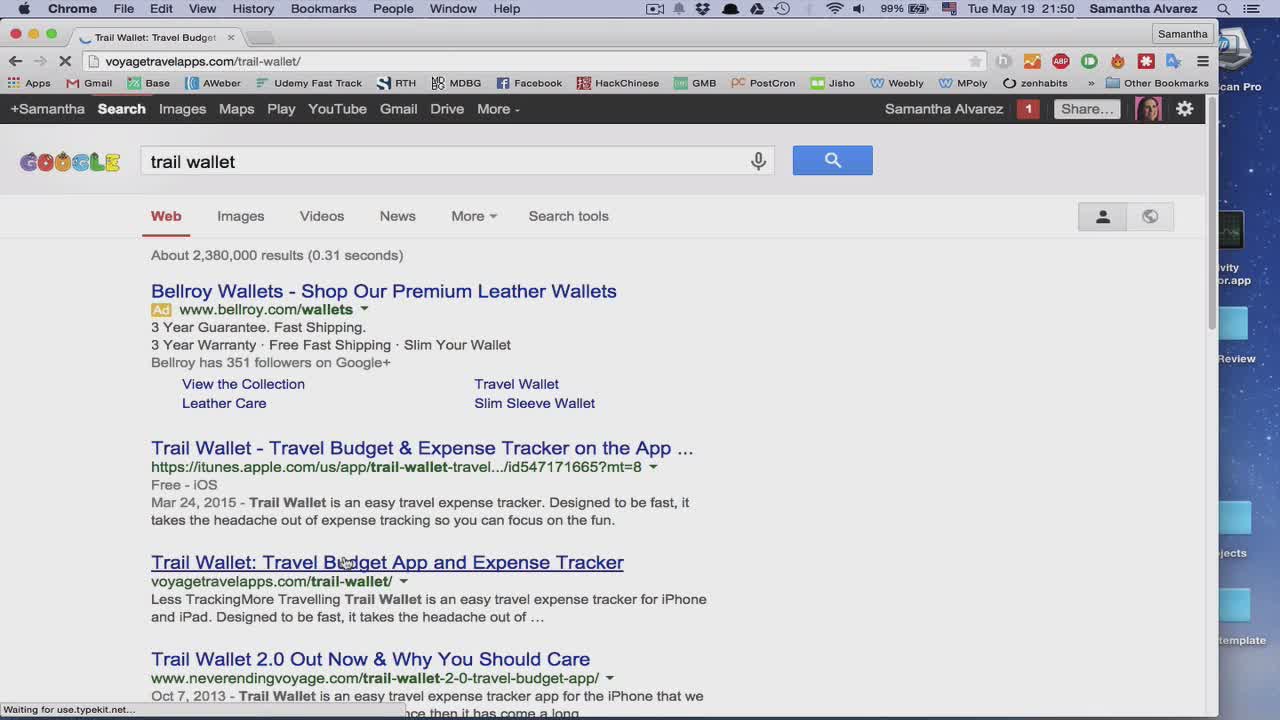1280x720 pixels.
Task: Open the orange chart extension icon
Action: tap(1032, 61)
